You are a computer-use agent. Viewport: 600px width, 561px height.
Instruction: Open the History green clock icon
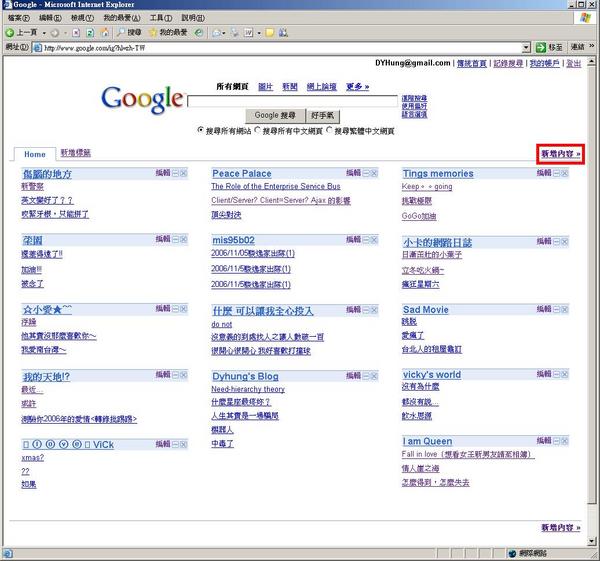coord(199,33)
